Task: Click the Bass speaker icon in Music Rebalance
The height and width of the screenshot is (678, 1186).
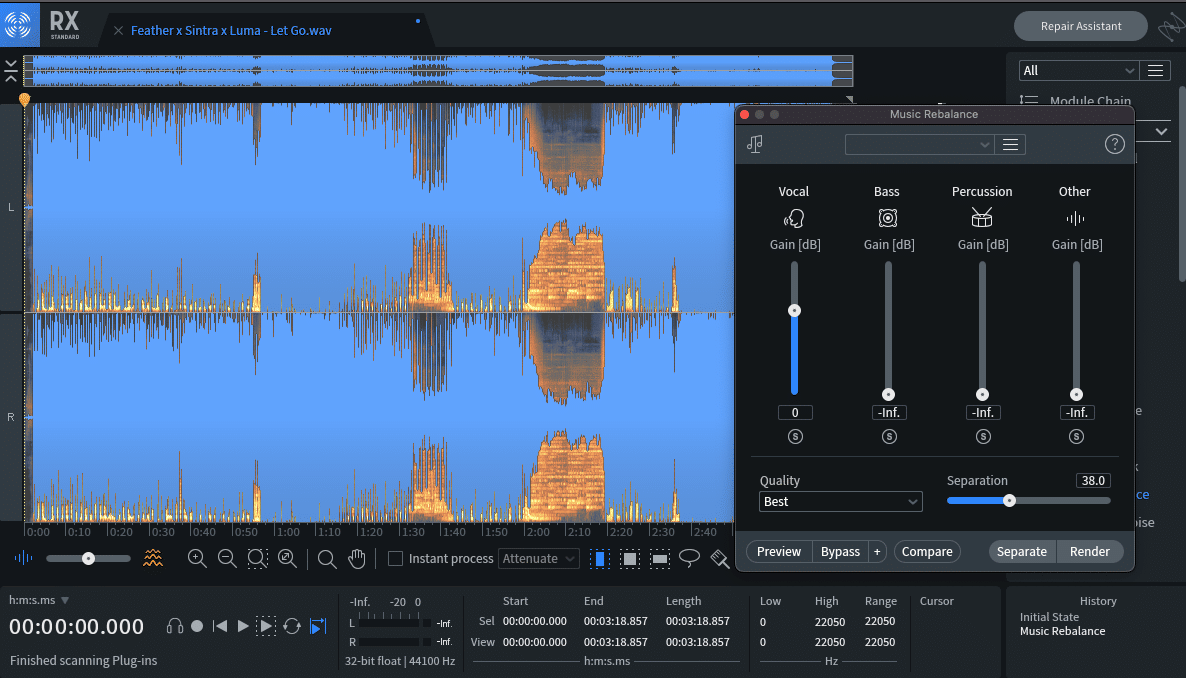Action: (x=888, y=217)
